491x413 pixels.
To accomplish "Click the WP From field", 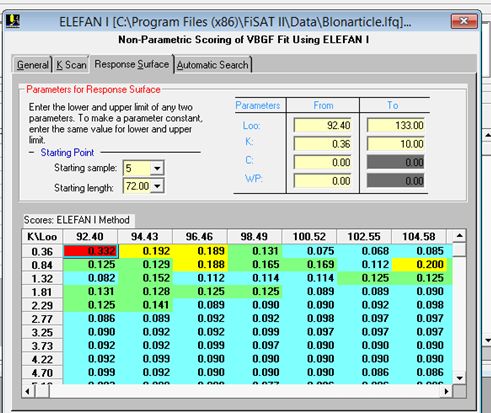I will [x=322, y=181].
